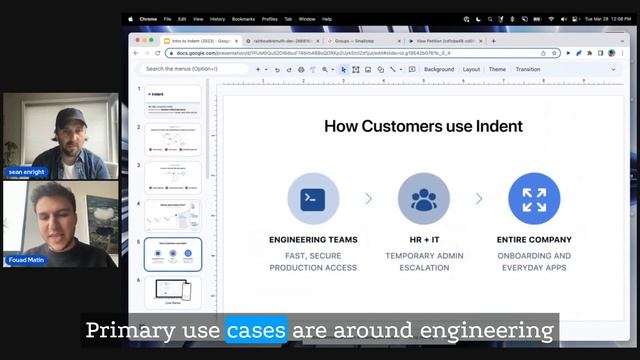This screenshot has height=360, width=640.
Task: Click the Chrome extensions puzzle icon
Action: pos(589,53)
